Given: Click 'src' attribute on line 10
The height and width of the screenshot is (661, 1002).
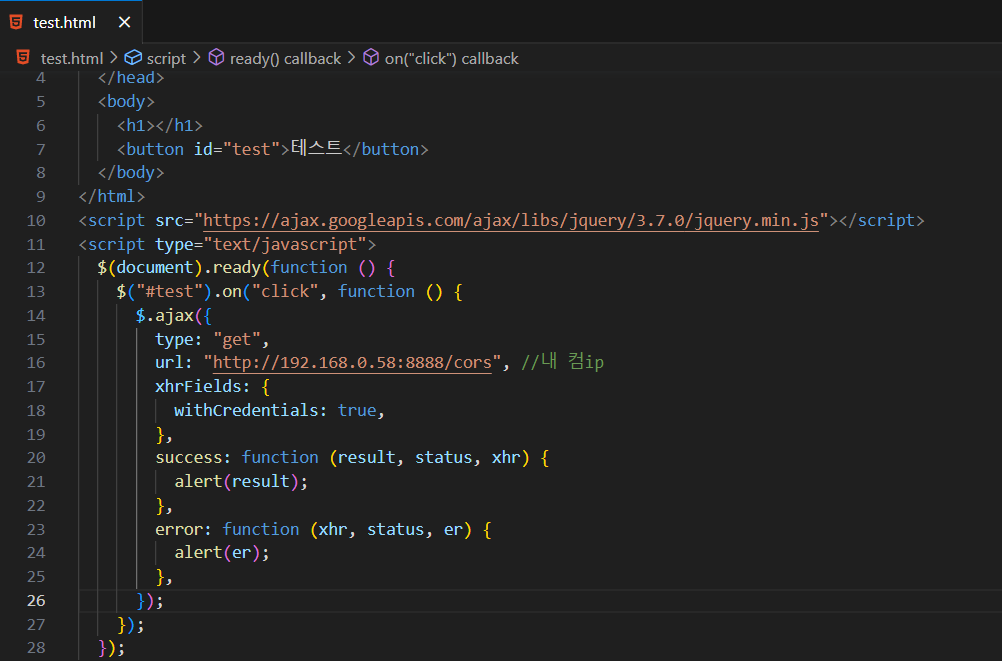Looking at the screenshot, I should [x=169, y=221].
